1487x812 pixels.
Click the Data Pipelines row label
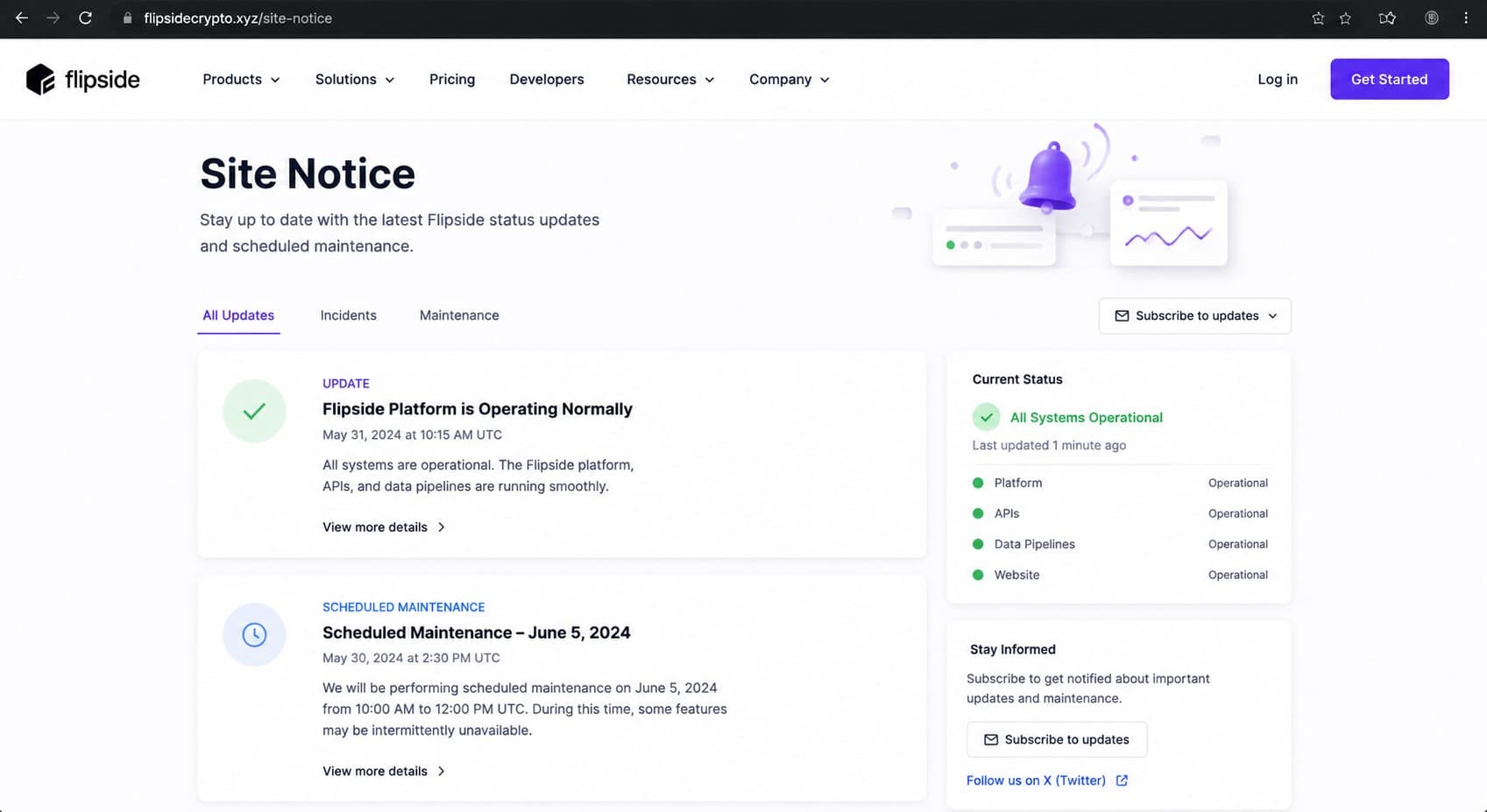pyautogui.click(x=1035, y=544)
